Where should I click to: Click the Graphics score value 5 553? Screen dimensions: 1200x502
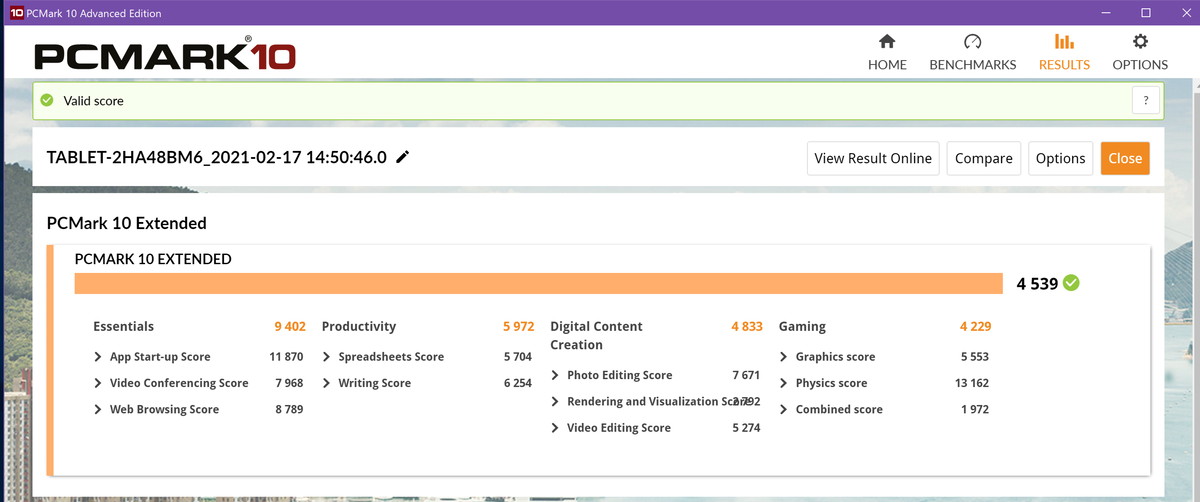(974, 357)
